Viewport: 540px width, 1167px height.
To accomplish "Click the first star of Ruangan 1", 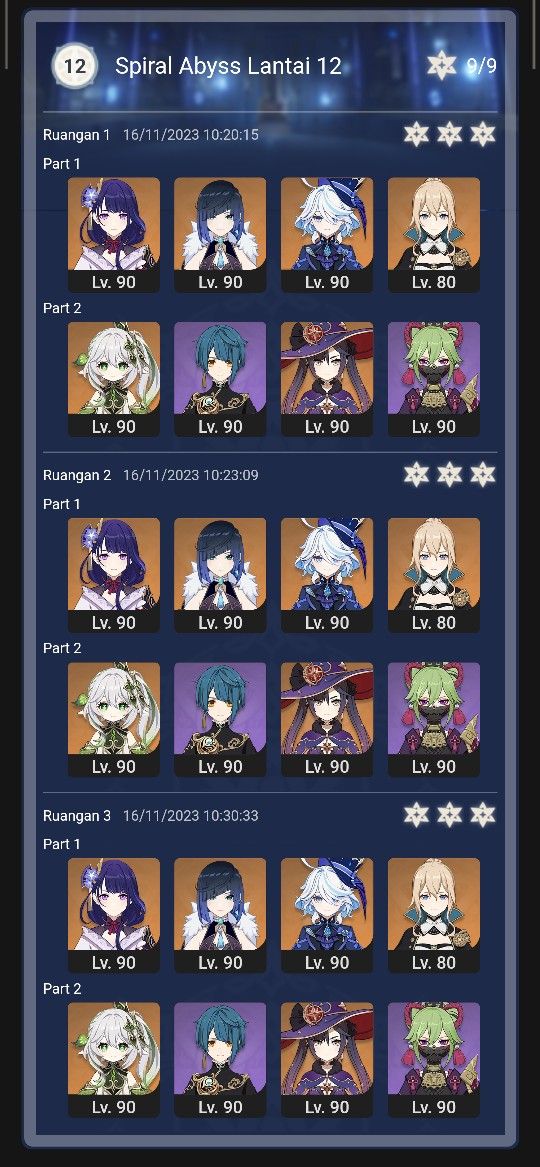I will [x=417, y=135].
